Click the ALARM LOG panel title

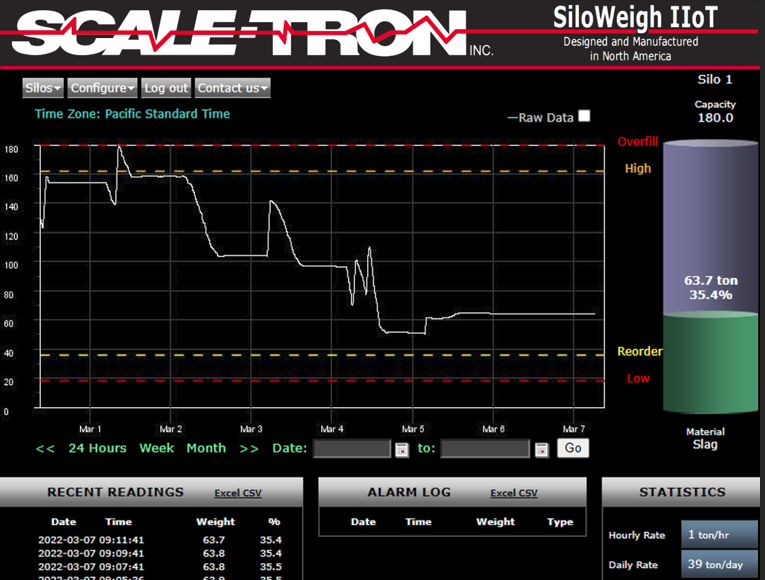[409, 492]
